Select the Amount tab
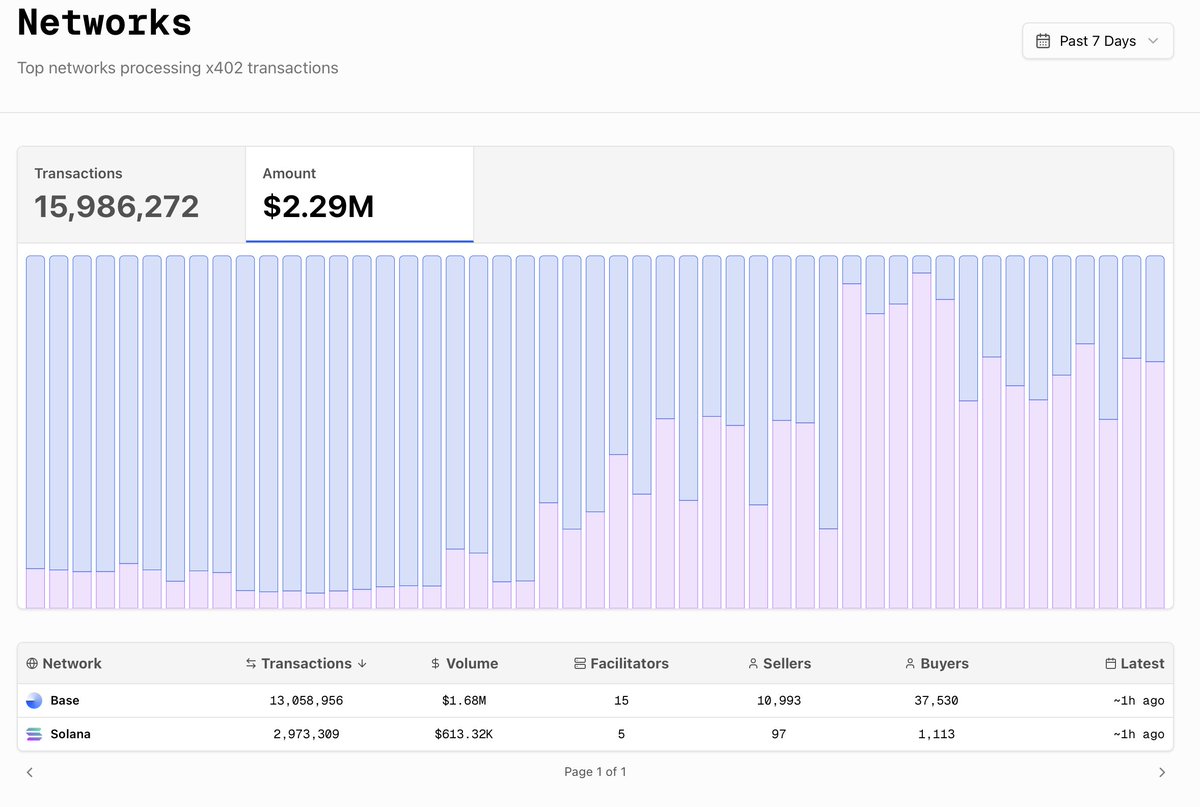 [x=359, y=194]
